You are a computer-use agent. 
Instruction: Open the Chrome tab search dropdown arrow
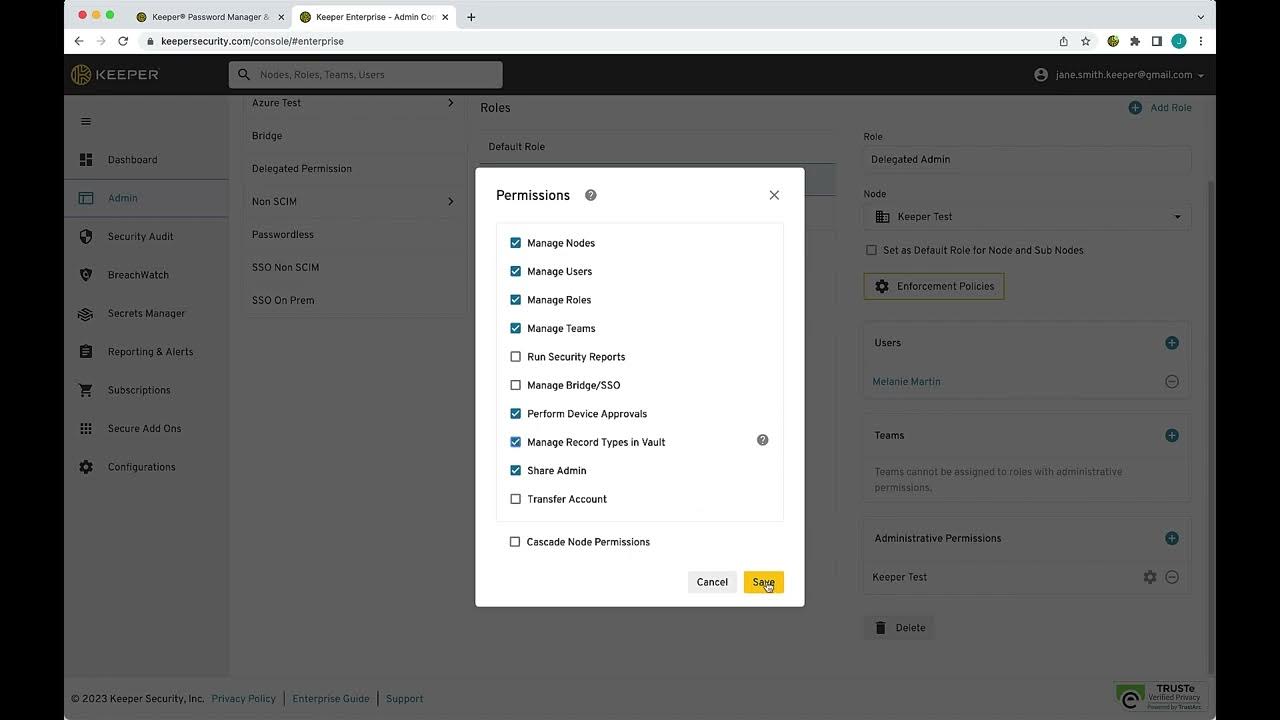click(x=1201, y=17)
